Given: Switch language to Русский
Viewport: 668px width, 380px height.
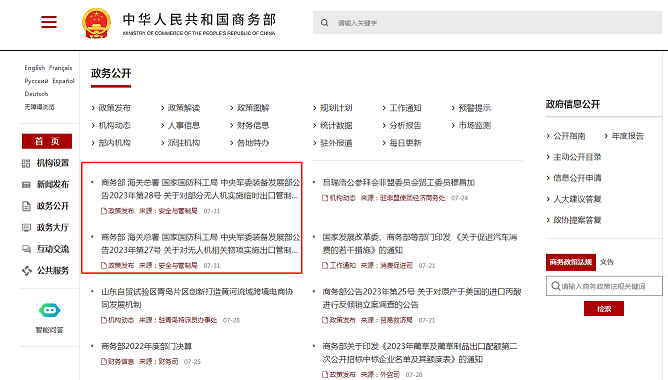Looking at the screenshot, I should click(36, 81).
